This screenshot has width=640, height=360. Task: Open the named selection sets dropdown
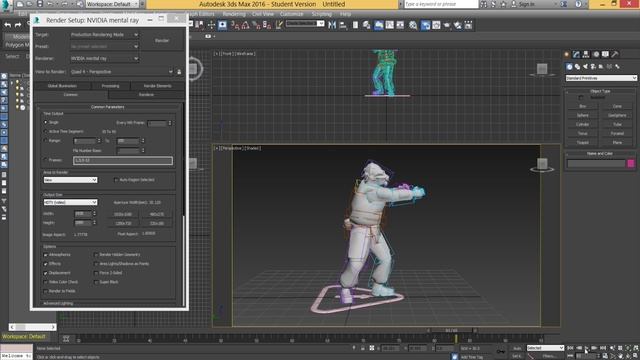click(305, 24)
